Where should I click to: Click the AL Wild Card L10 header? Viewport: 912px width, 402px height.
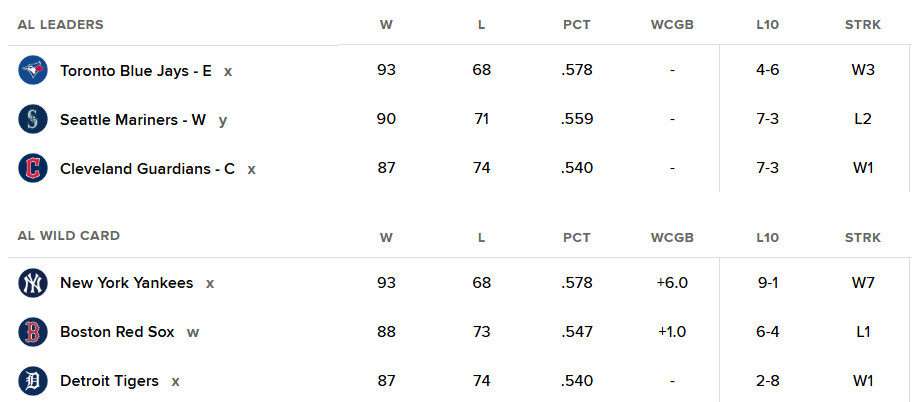tap(767, 238)
